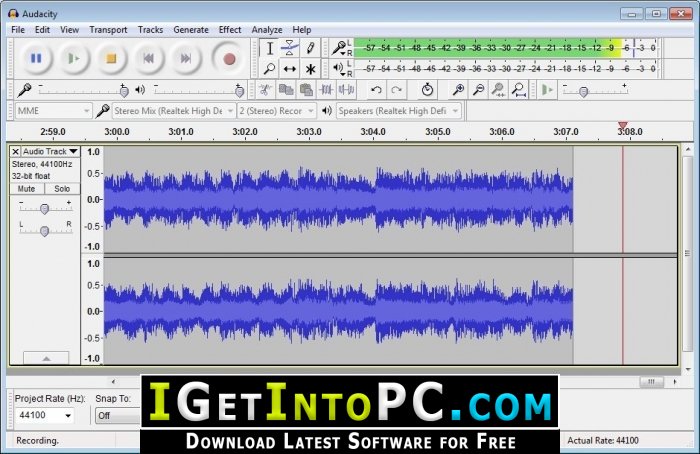Click the Silence audio icon
The height and width of the screenshot is (454, 700).
coord(346,90)
